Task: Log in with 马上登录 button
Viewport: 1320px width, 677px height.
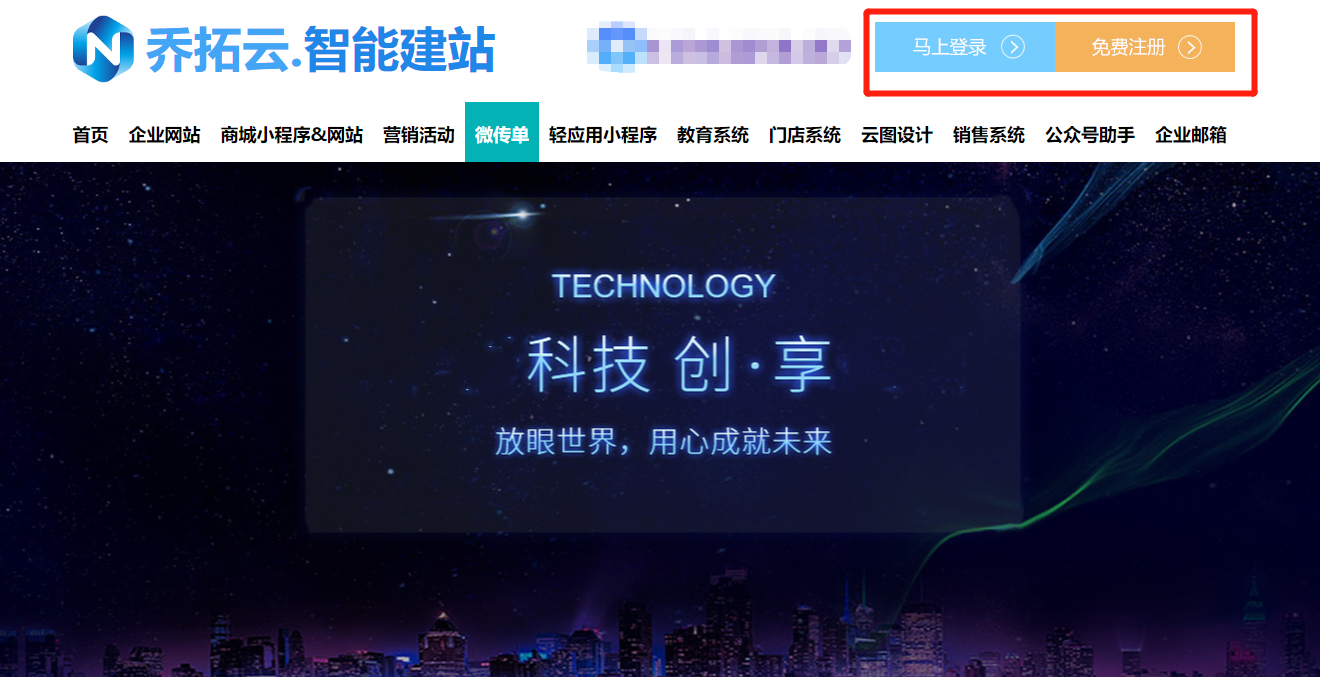Action: [x=965, y=47]
